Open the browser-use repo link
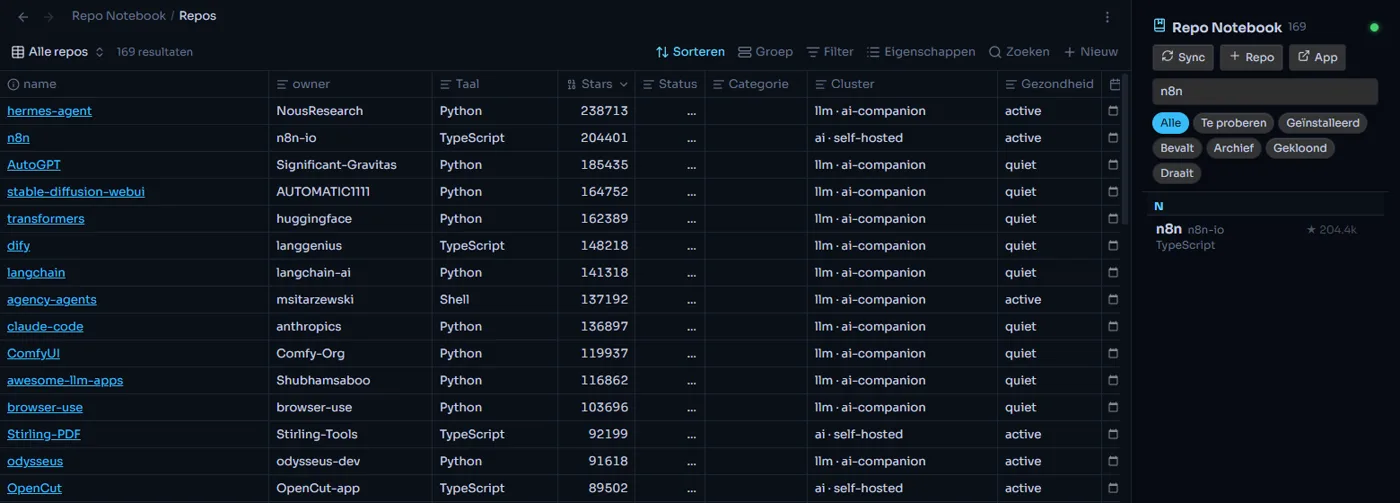 click(45, 408)
